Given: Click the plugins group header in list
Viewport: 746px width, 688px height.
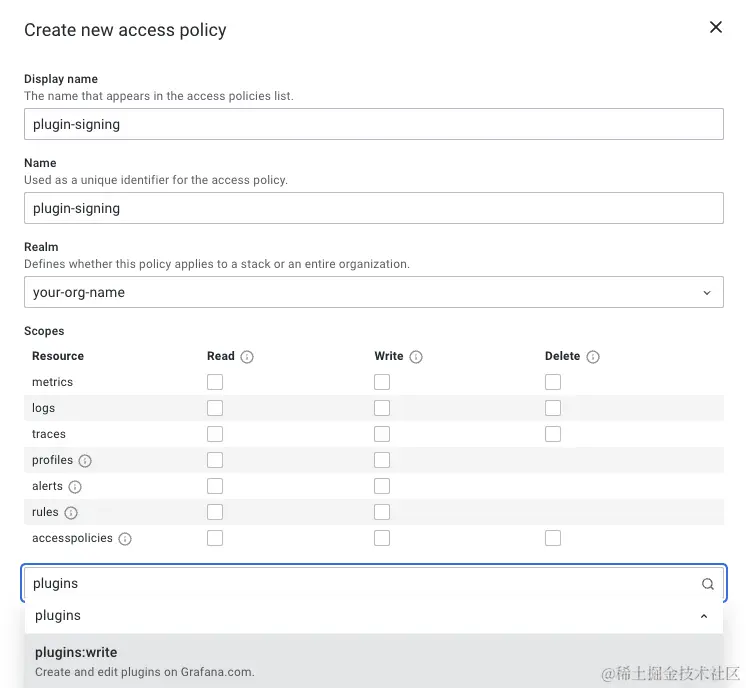Looking at the screenshot, I should click(x=58, y=616).
